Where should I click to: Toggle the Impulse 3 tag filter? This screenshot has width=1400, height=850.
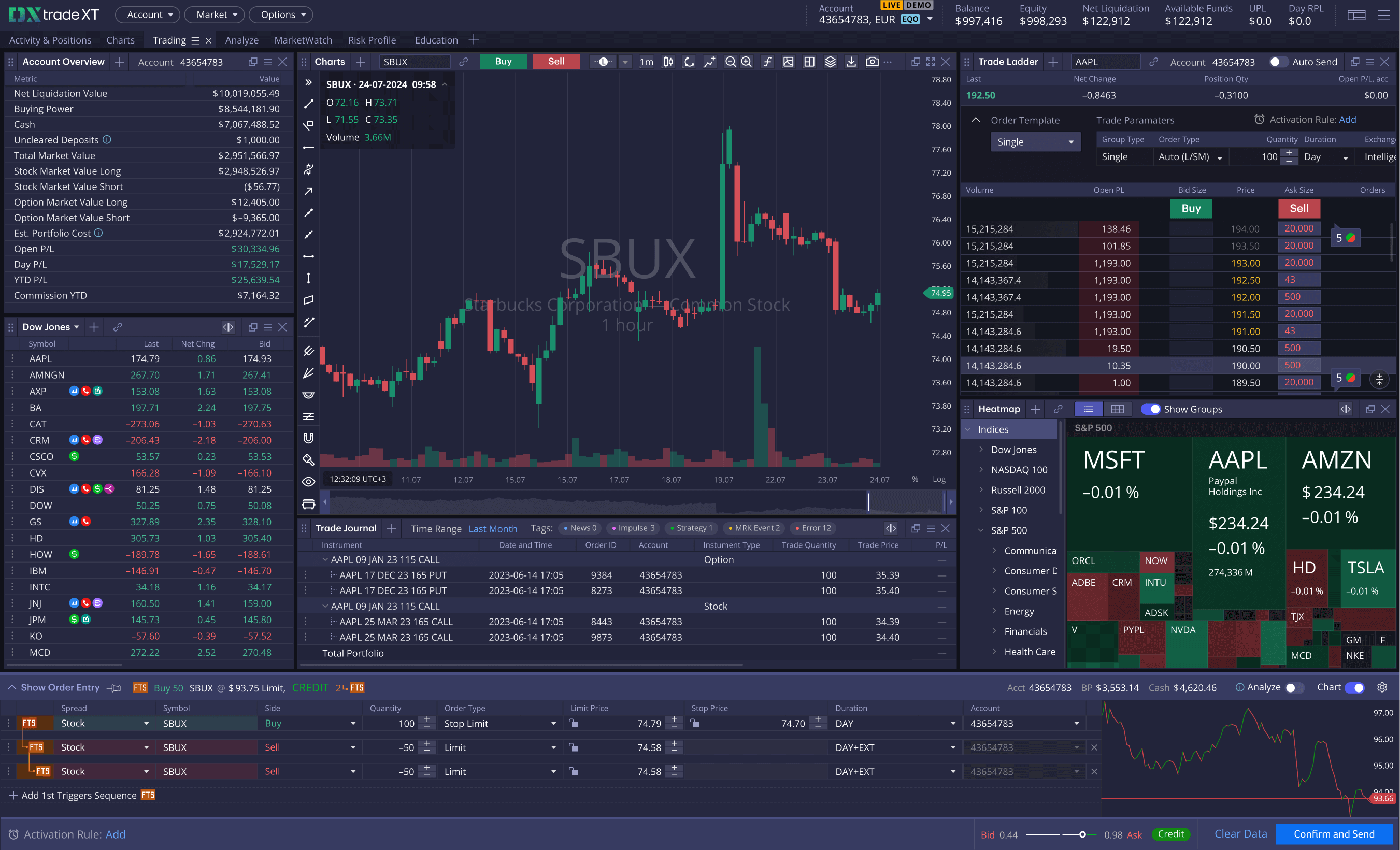pos(633,528)
